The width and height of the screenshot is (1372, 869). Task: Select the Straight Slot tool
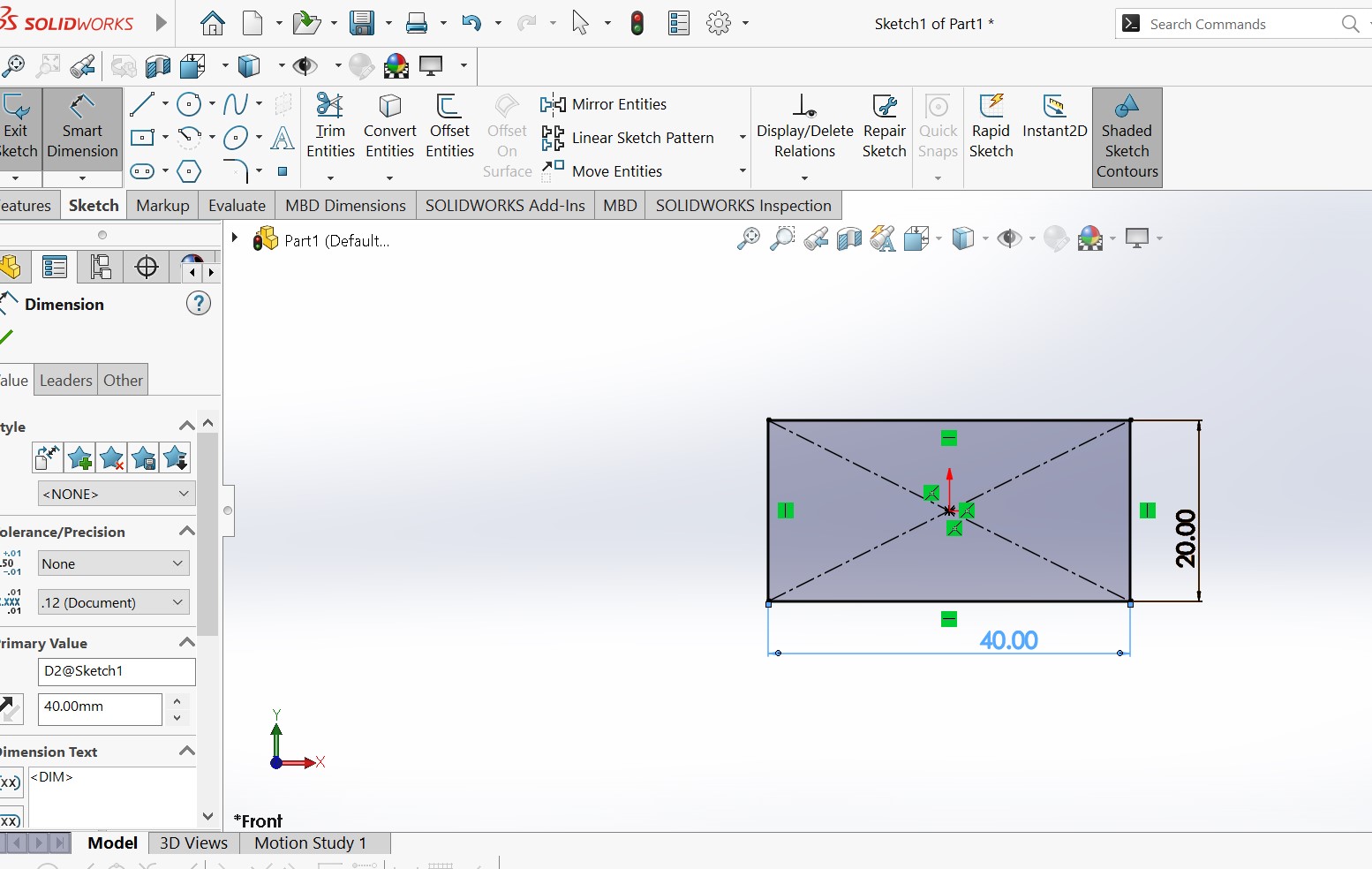(x=142, y=171)
